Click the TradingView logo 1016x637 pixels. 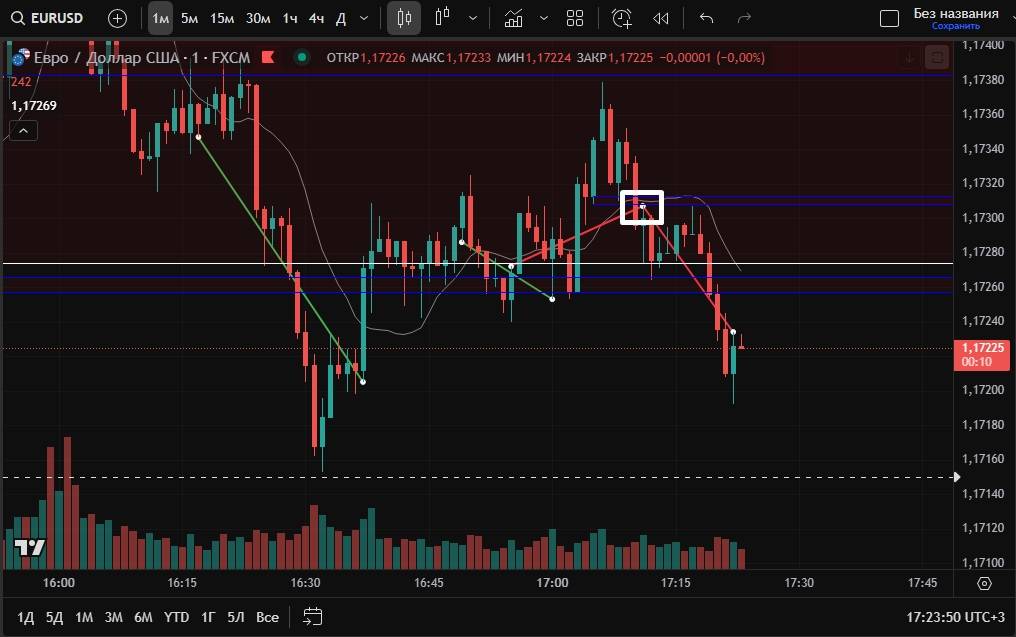[x=29, y=548]
